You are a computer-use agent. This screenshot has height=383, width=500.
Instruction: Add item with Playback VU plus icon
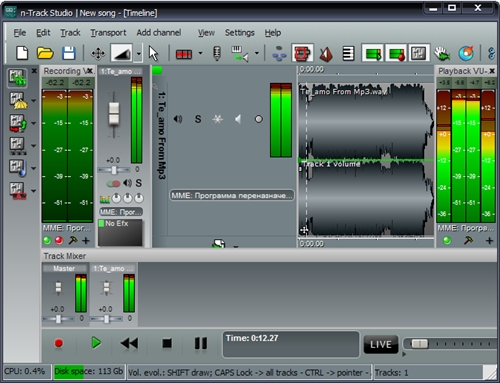coord(489,240)
